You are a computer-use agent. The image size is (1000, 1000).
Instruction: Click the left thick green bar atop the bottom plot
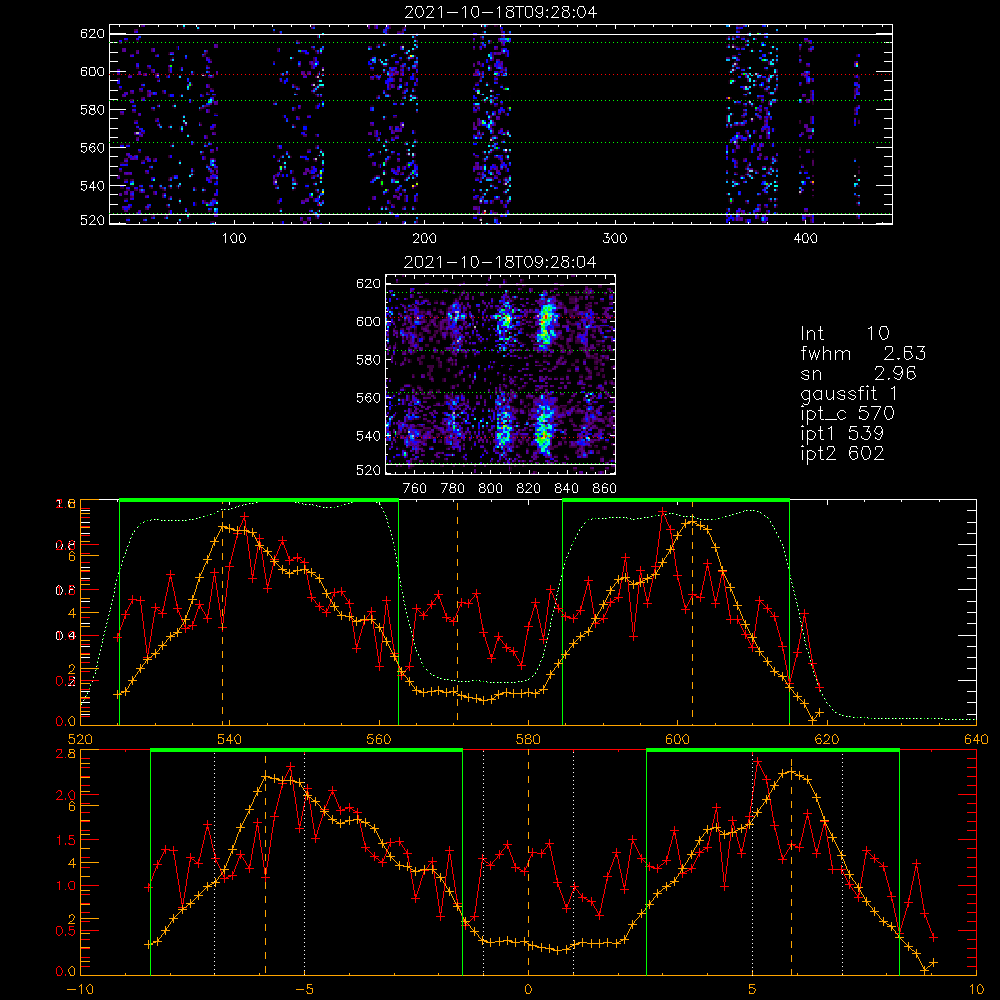pyautogui.click(x=306, y=751)
